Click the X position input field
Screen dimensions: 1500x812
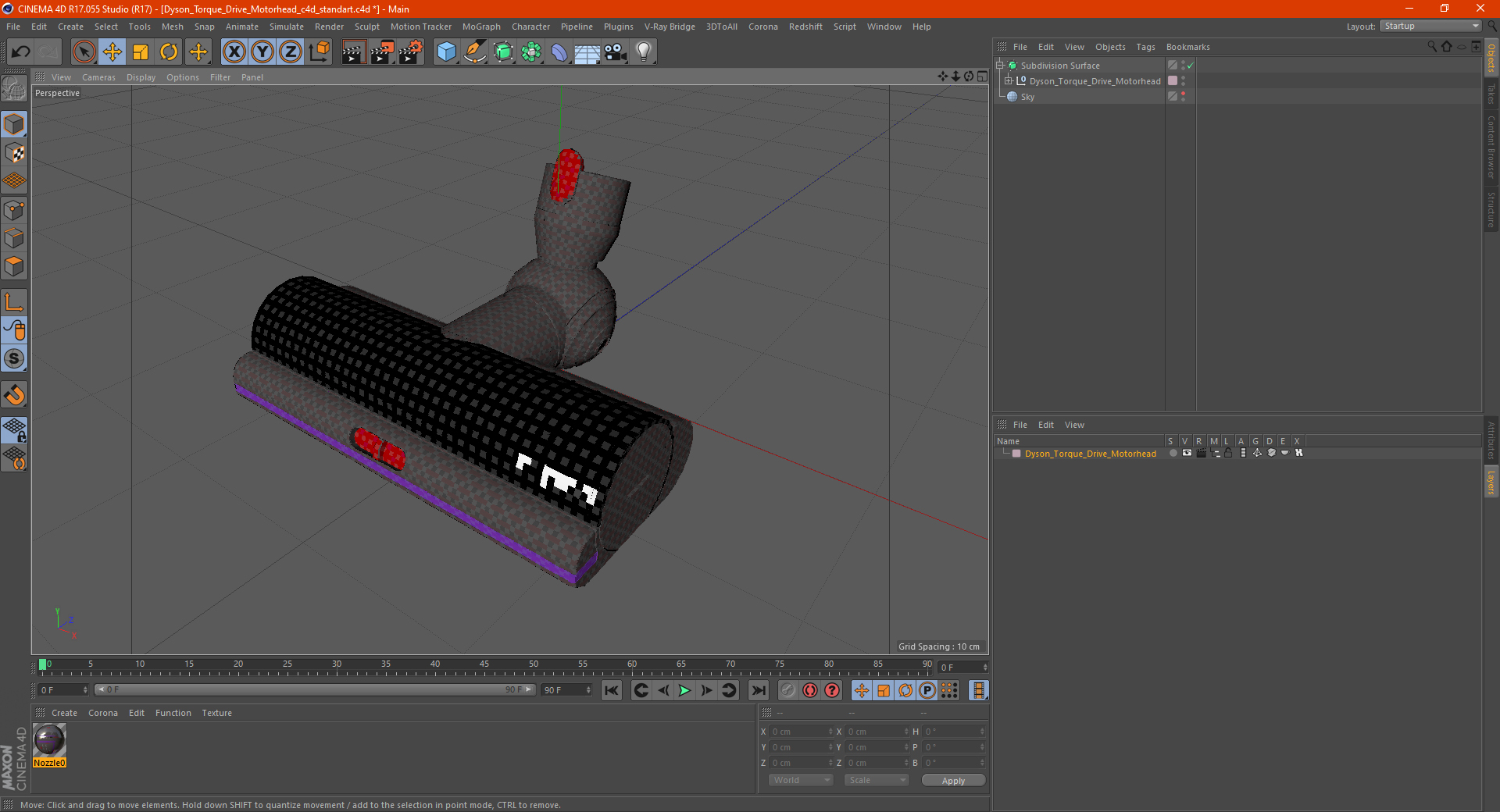[800, 732]
